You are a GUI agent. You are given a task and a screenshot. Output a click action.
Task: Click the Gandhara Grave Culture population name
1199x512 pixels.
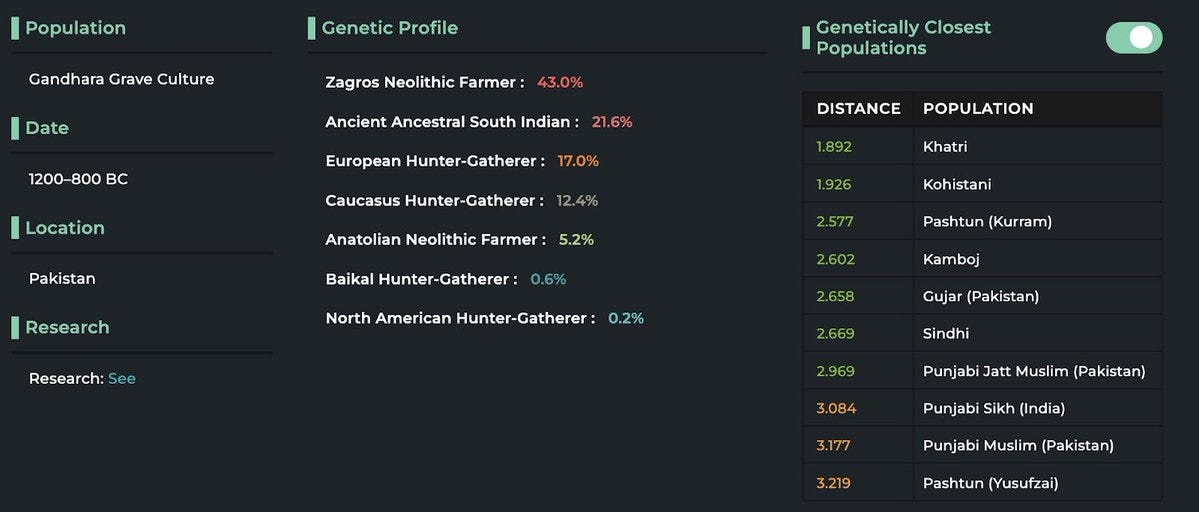pos(122,79)
